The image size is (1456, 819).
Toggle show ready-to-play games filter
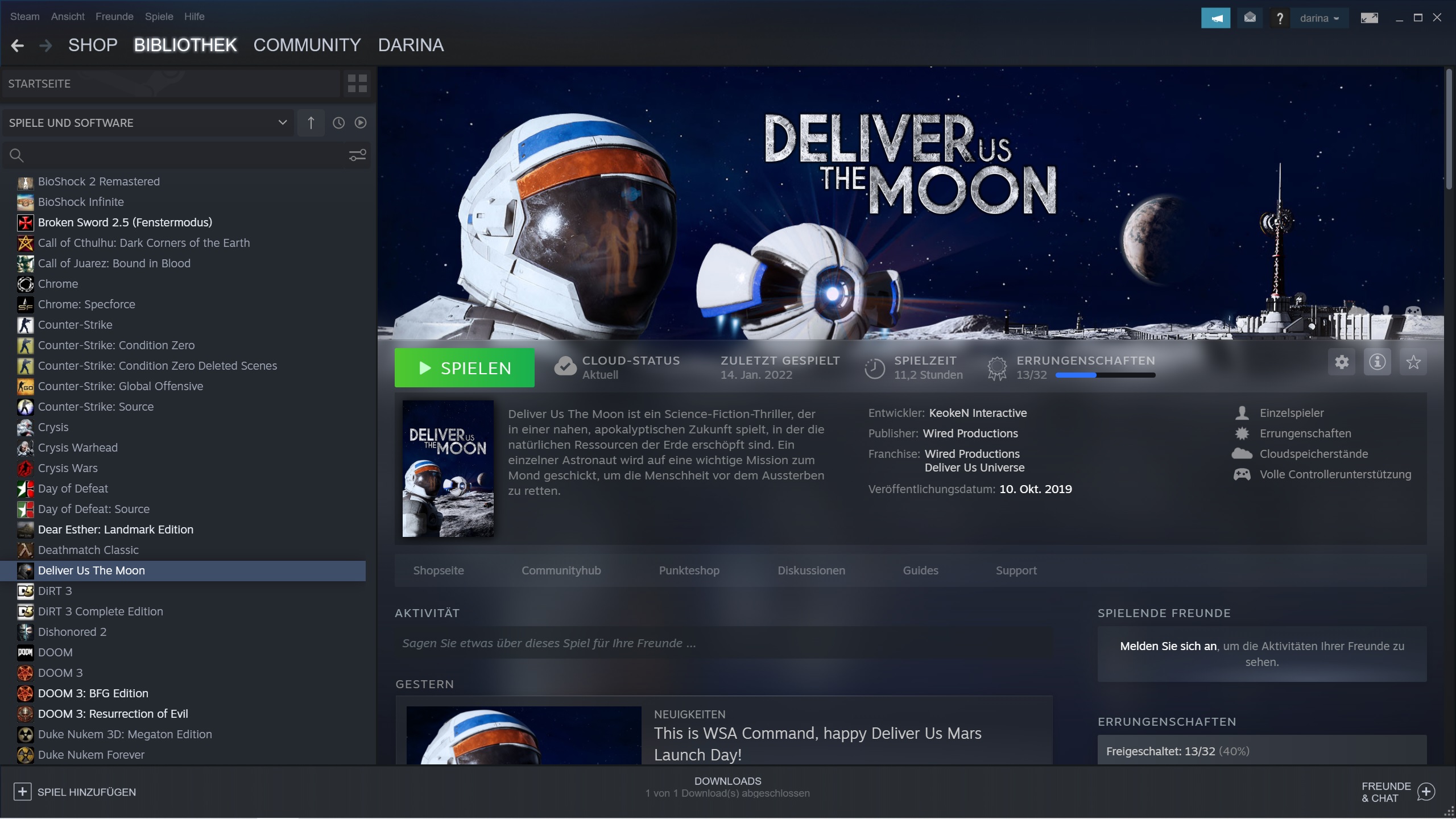click(x=361, y=123)
